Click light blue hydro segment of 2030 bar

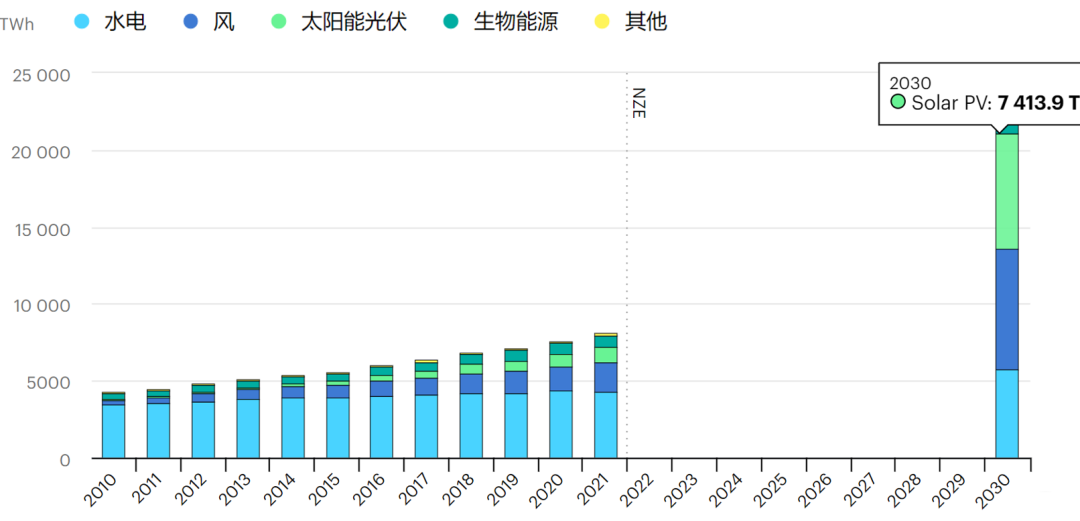click(1007, 414)
